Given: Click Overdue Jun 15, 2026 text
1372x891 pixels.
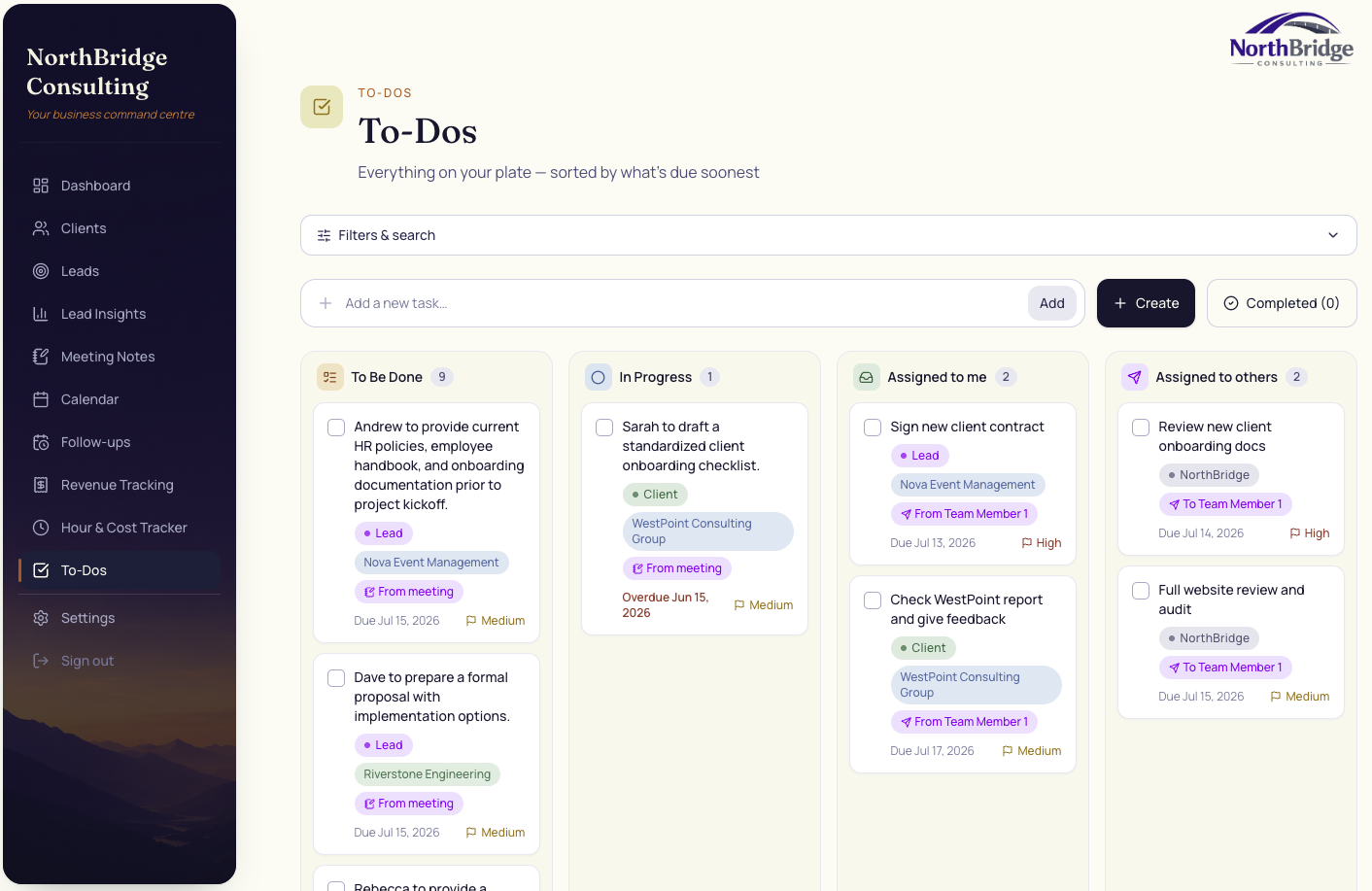Looking at the screenshot, I should coord(666,605).
